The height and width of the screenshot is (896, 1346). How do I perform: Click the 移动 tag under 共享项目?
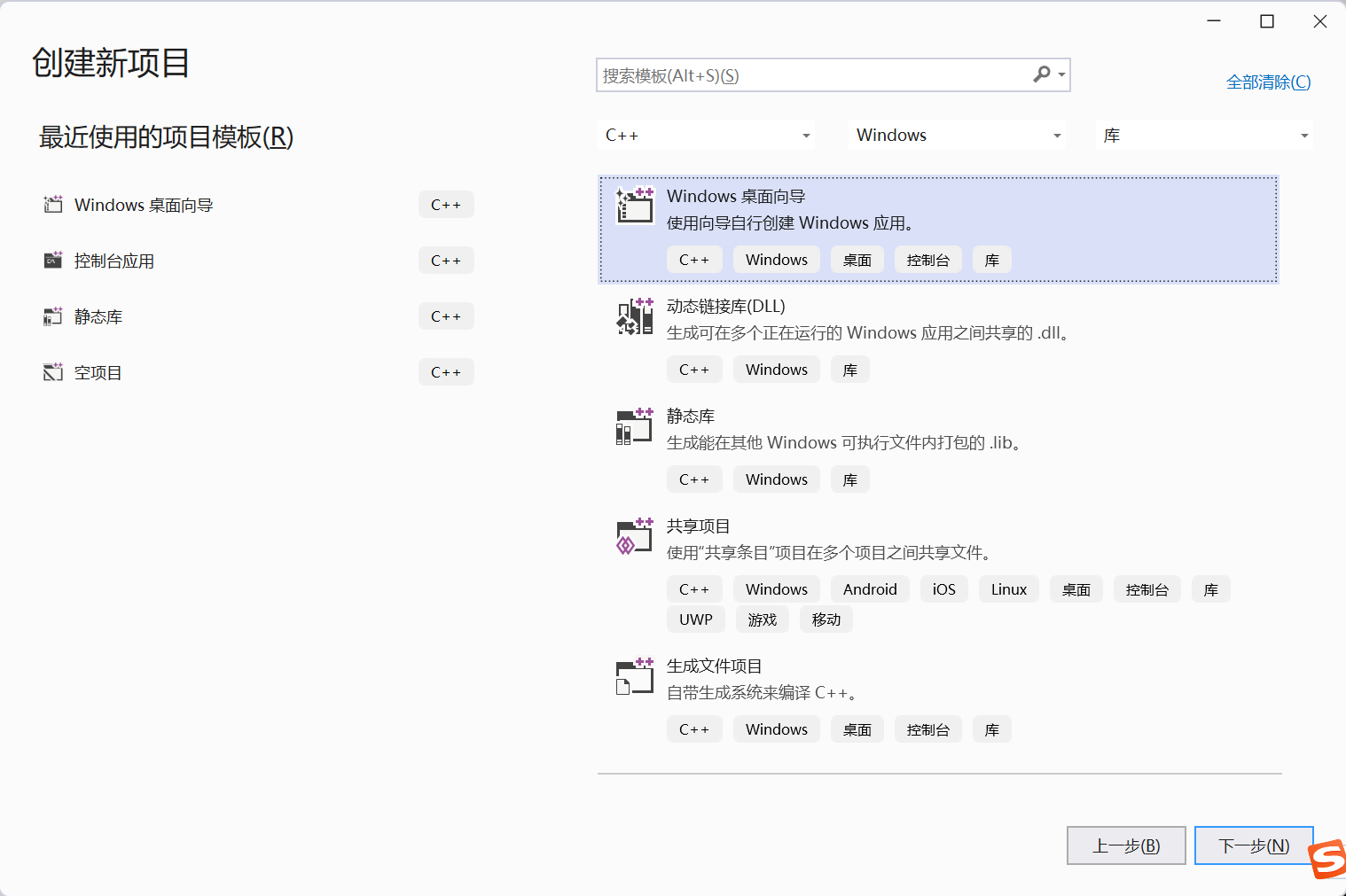coord(826,619)
